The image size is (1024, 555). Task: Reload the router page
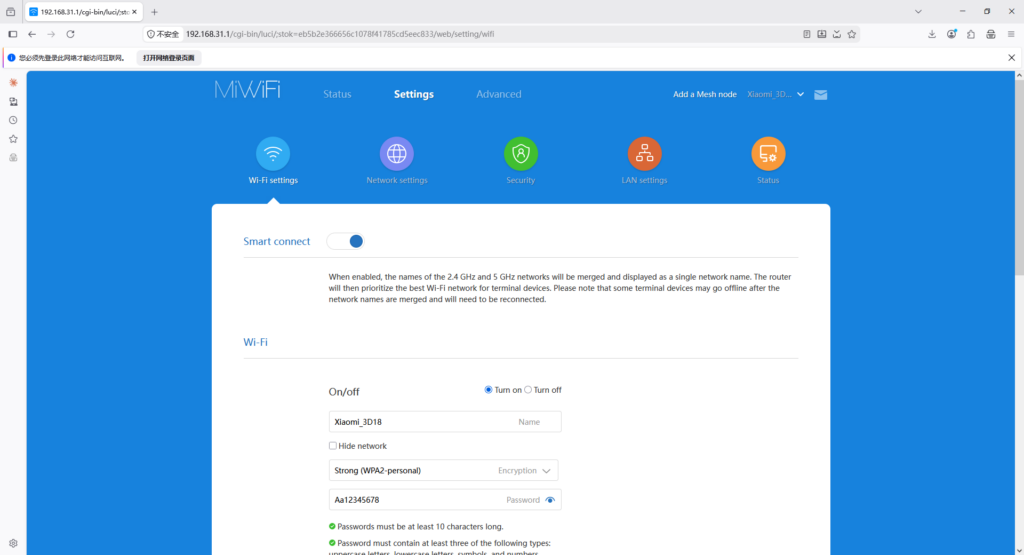click(71, 34)
